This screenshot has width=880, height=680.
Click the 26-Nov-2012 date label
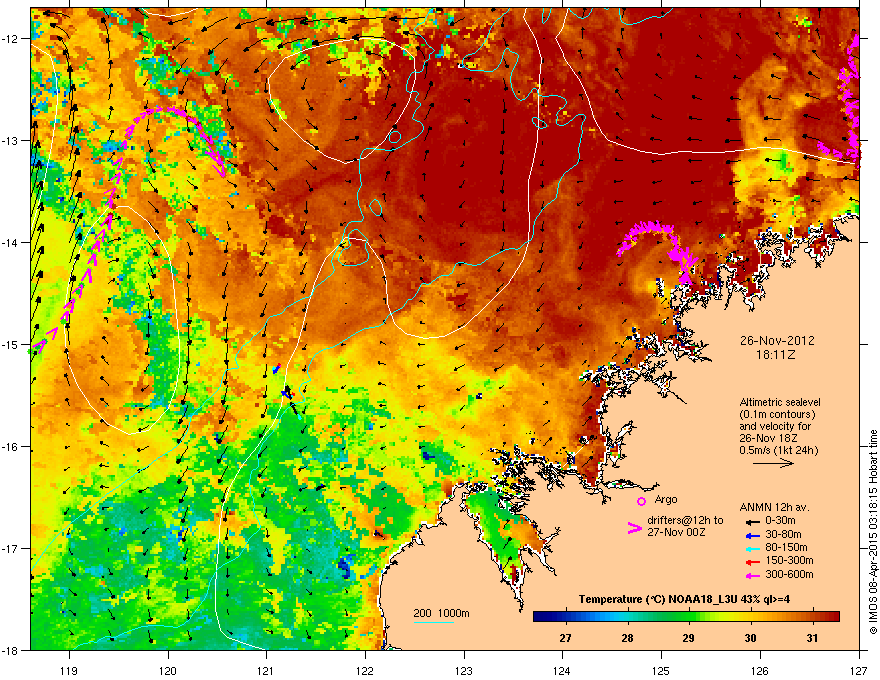777,341
